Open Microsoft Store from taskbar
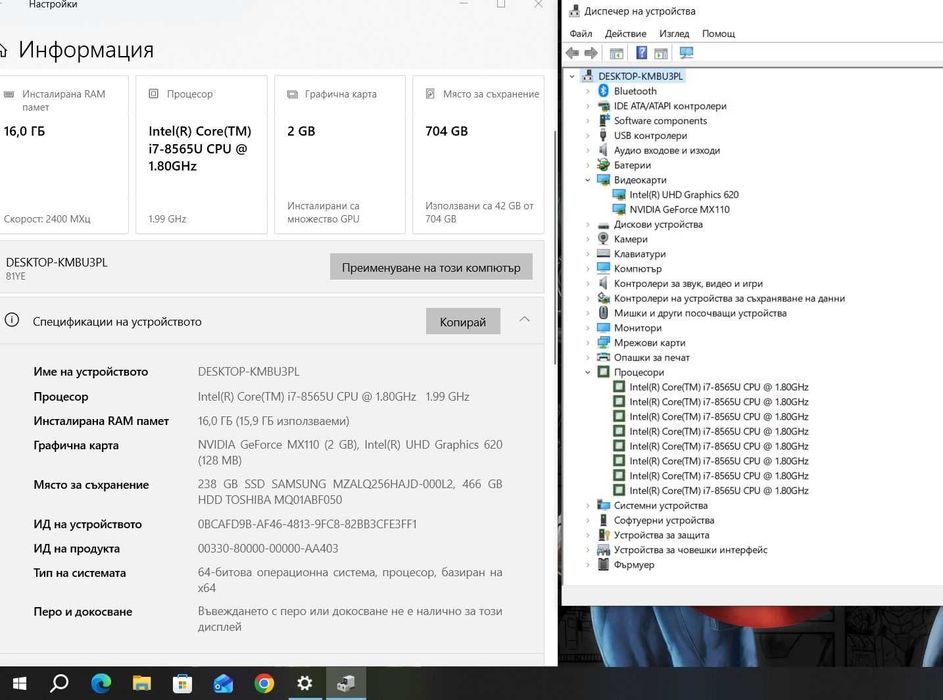This screenshot has width=943, height=700. tap(182, 683)
